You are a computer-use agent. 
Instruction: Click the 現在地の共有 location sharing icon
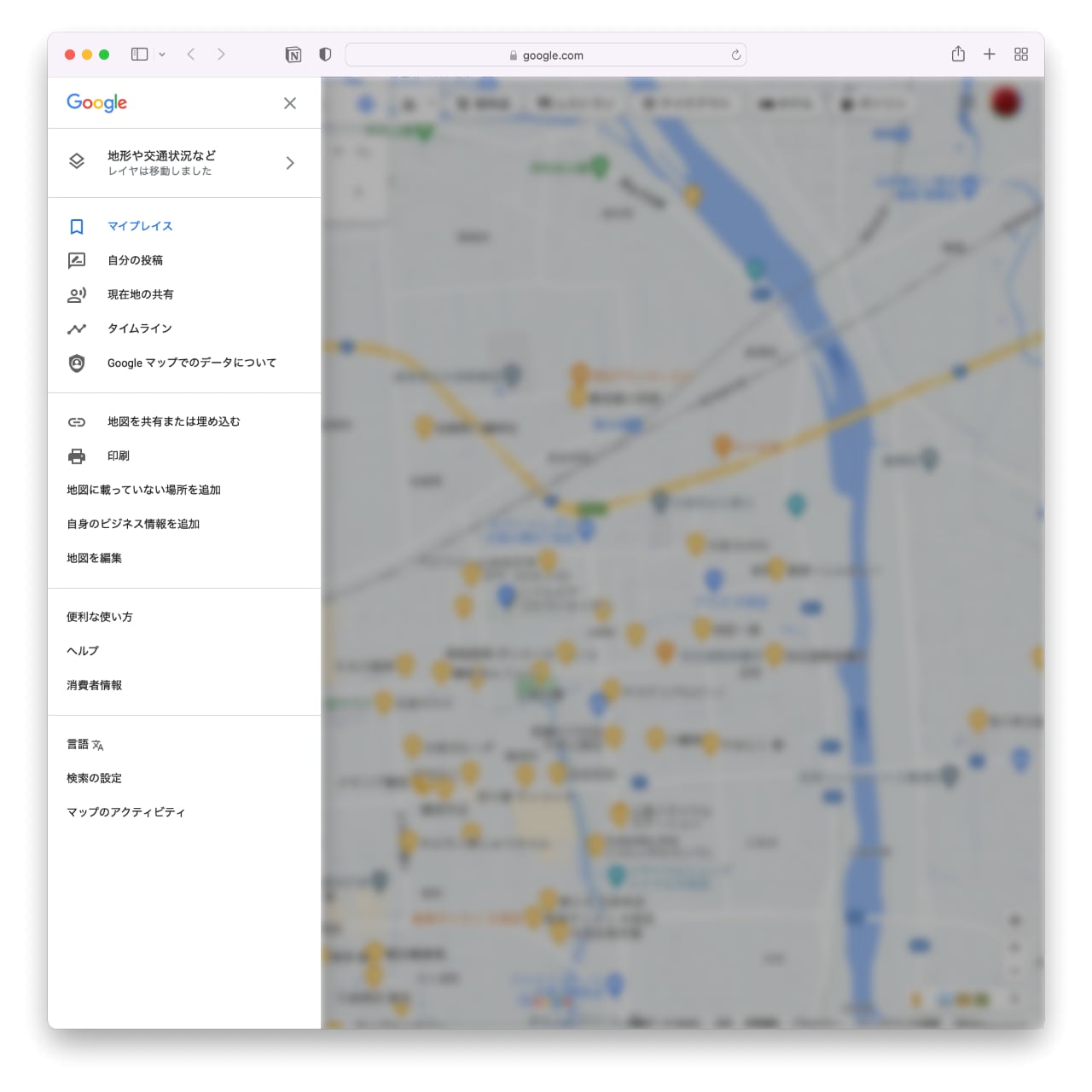77,294
